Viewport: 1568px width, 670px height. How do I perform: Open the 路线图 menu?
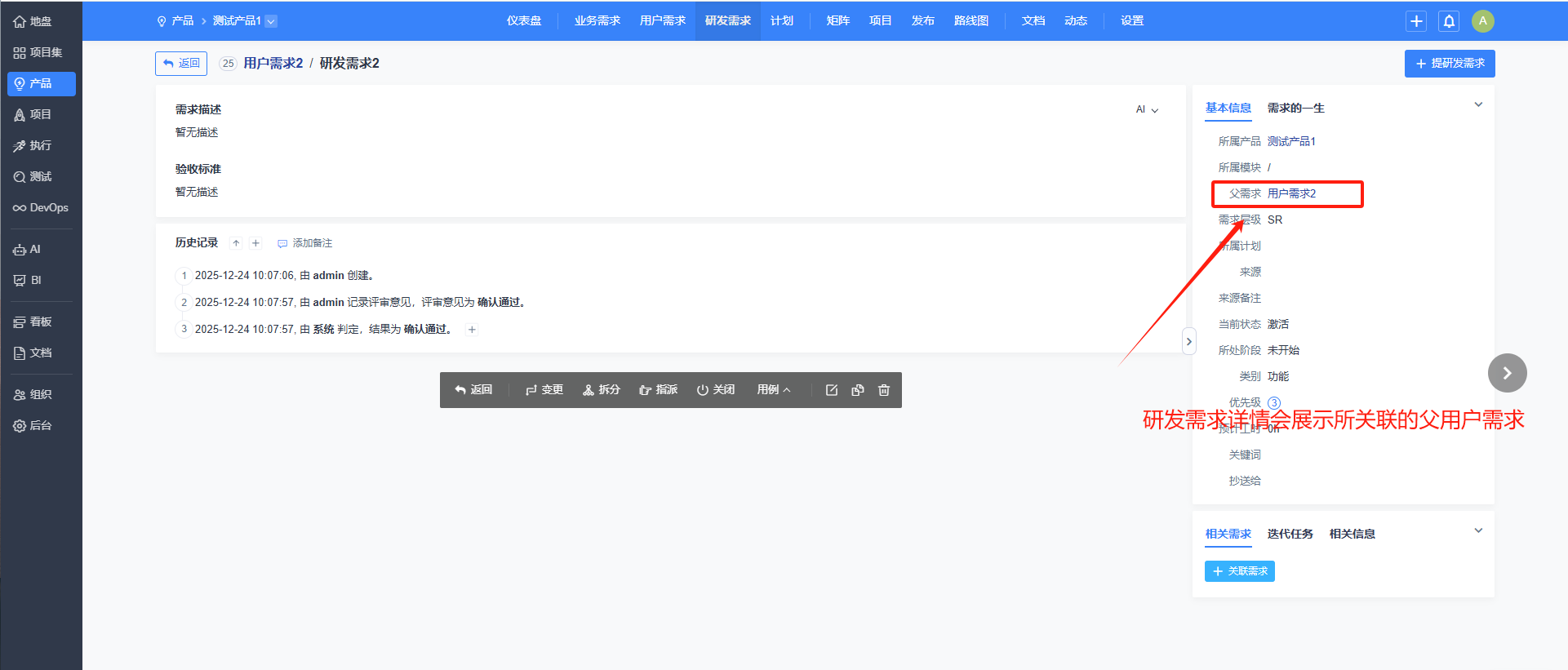pyautogui.click(x=971, y=21)
